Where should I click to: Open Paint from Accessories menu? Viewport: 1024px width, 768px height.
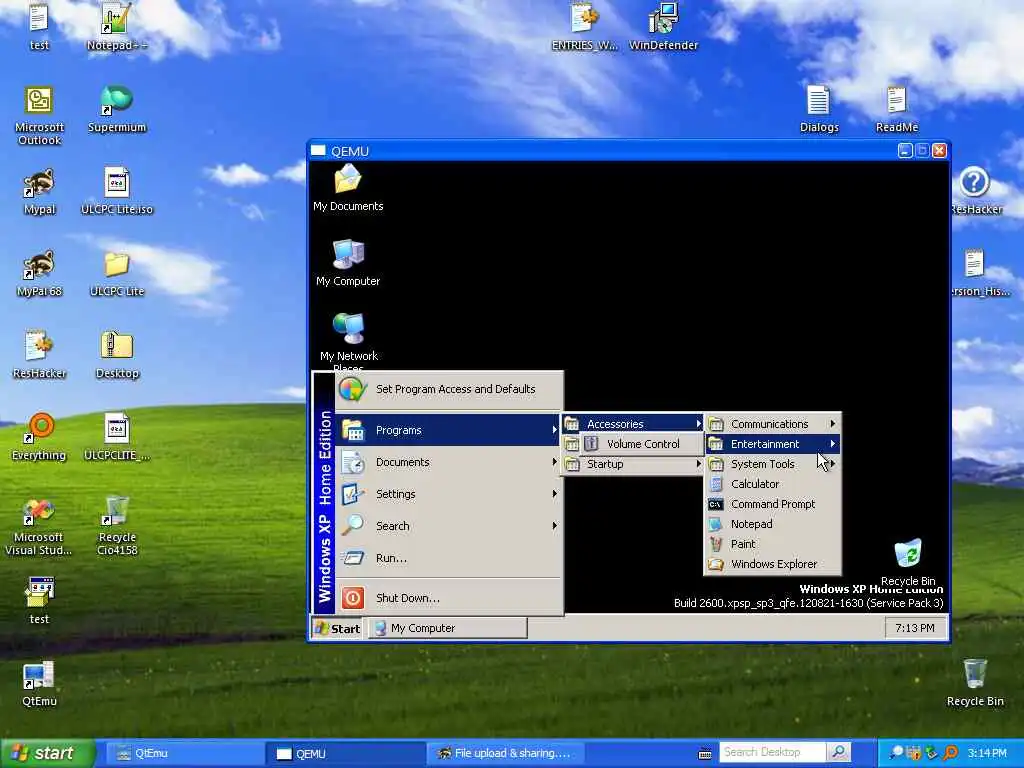point(773,544)
